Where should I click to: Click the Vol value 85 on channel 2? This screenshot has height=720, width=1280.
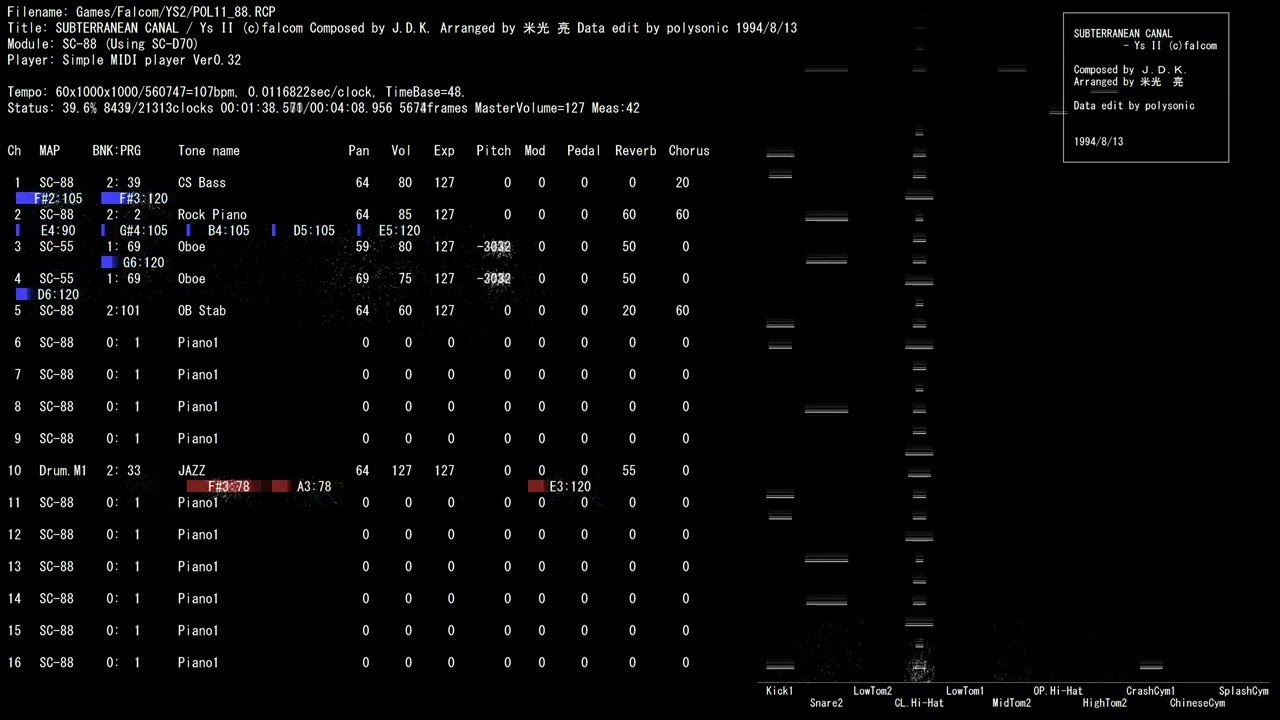point(405,214)
